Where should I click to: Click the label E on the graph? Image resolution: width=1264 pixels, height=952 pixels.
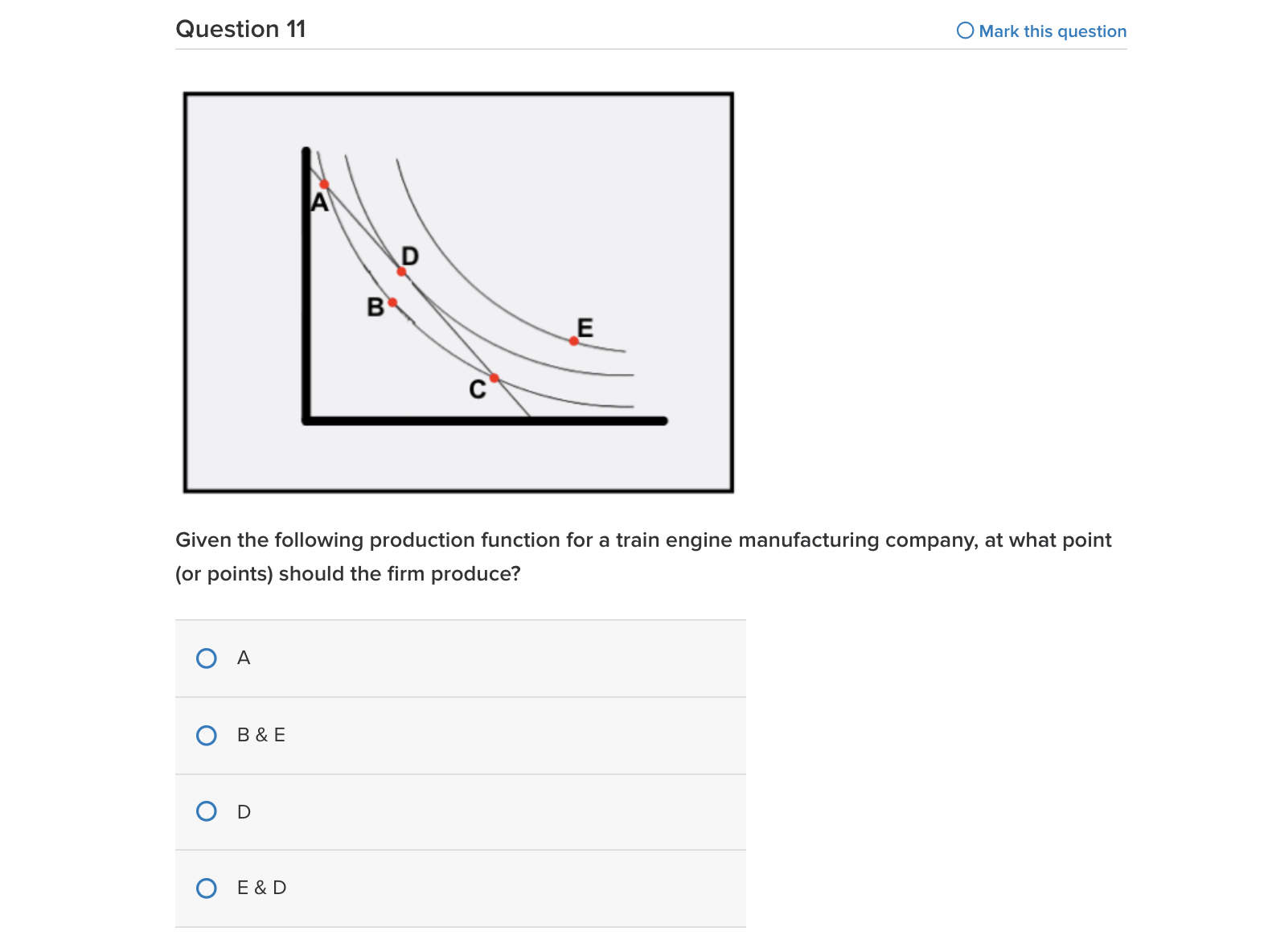coord(585,327)
